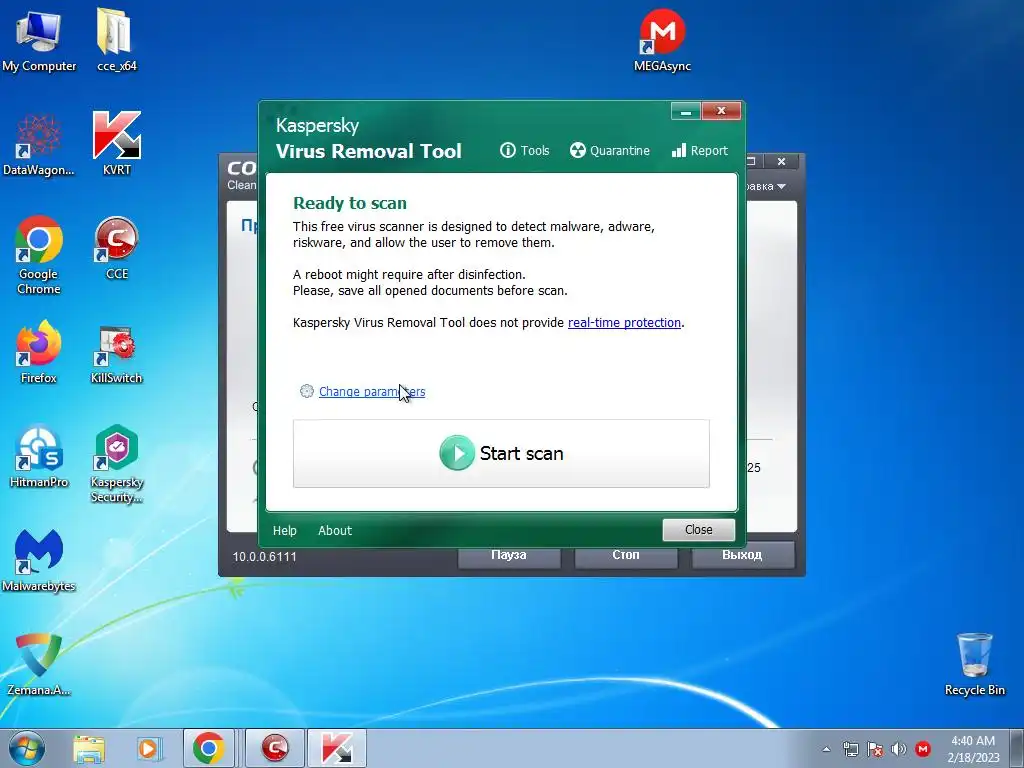Screen dimensions: 1024x768
Task: Click the green play icon on Start scan
Action: tap(456, 453)
